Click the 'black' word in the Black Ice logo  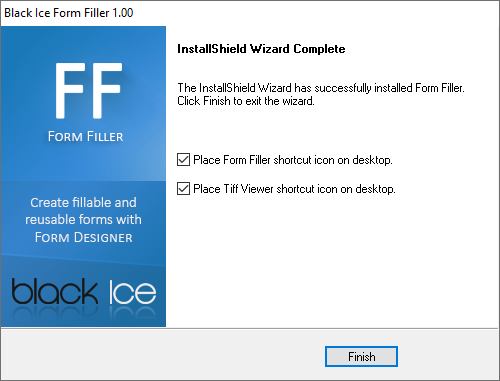pyautogui.click(x=55, y=291)
